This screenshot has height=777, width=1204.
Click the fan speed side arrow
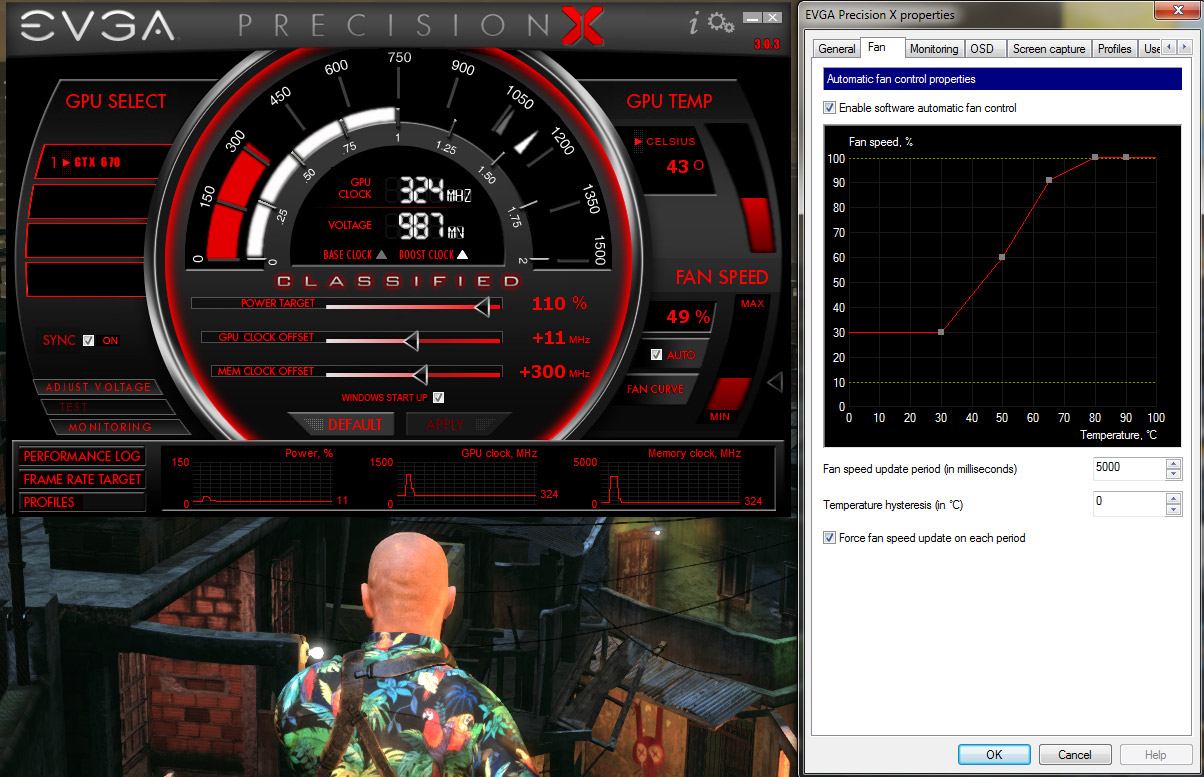pyautogui.click(x=773, y=382)
